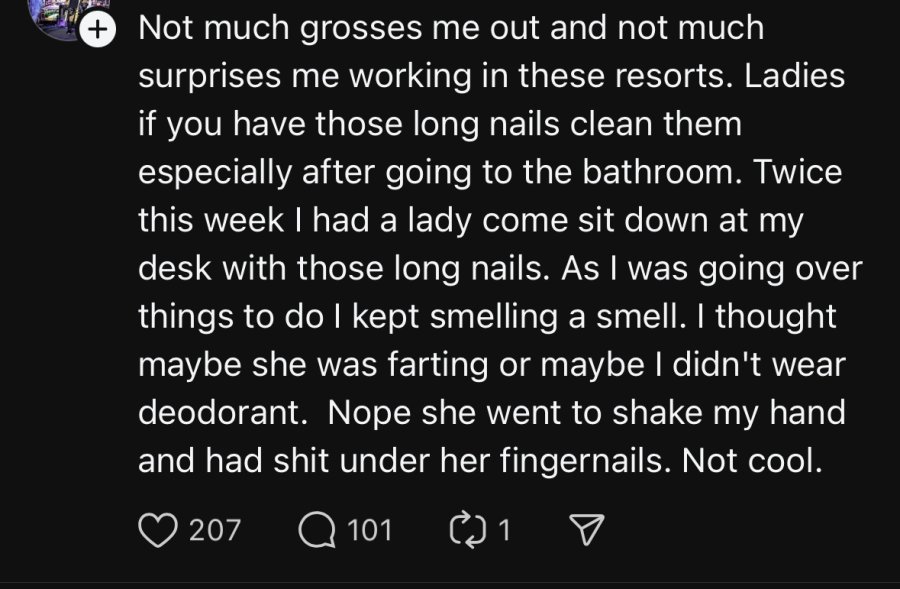Viewport: 900px width, 589px height.
Task: Click the final words 'Not cool.'
Action: (x=752, y=461)
